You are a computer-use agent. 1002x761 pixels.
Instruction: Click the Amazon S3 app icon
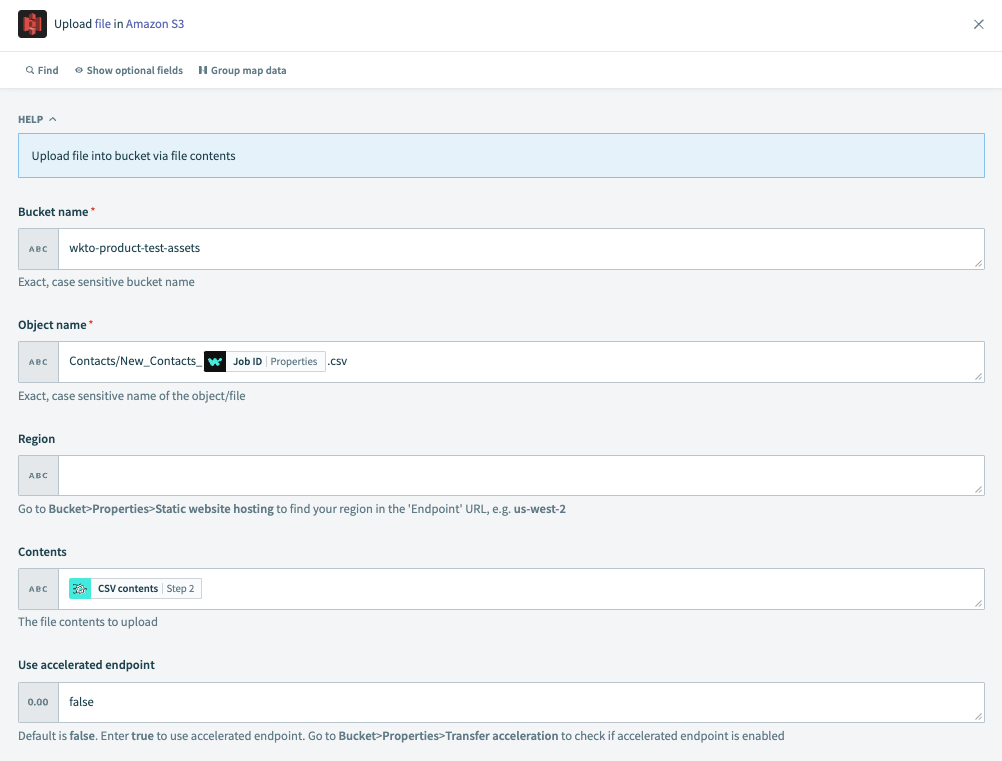33,24
